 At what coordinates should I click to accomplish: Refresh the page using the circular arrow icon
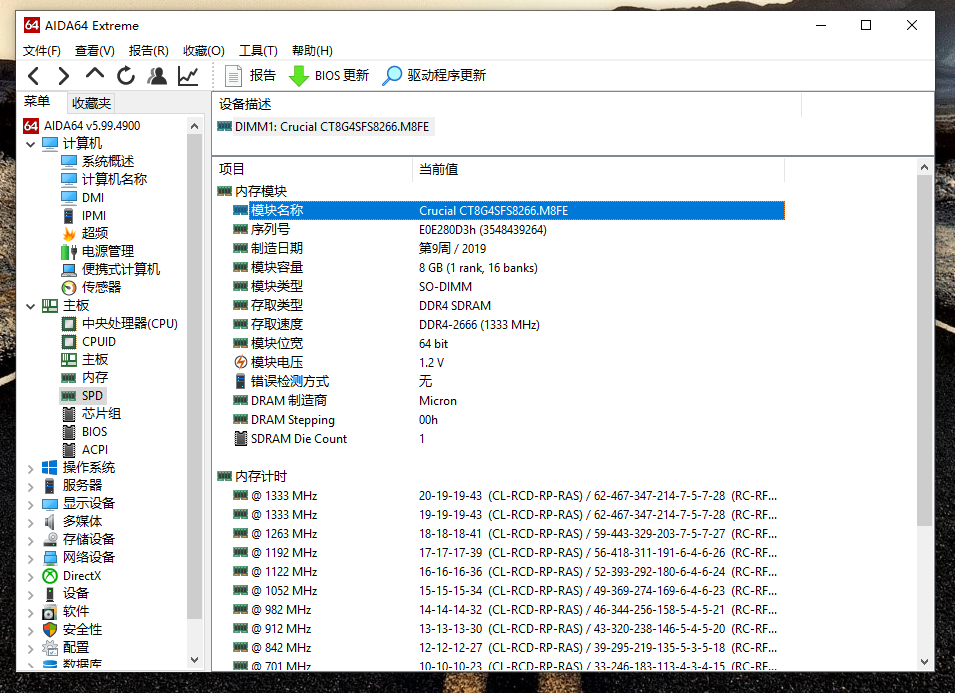click(126, 76)
